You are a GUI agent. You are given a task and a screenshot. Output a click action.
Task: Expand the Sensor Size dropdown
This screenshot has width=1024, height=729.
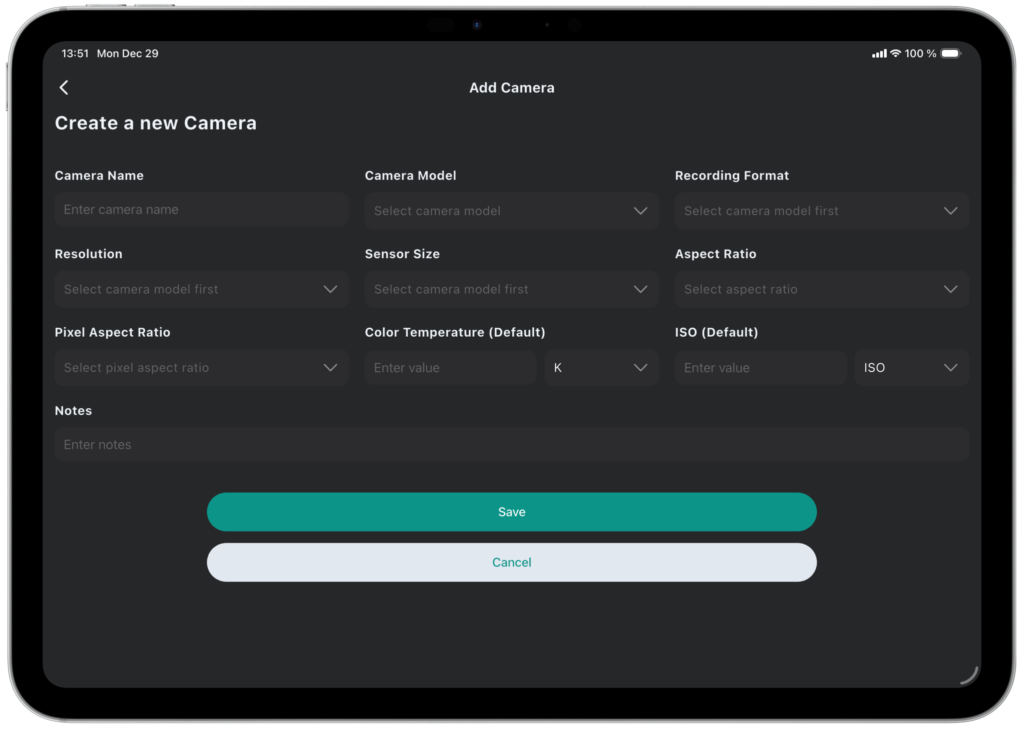(x=511, y=289)
